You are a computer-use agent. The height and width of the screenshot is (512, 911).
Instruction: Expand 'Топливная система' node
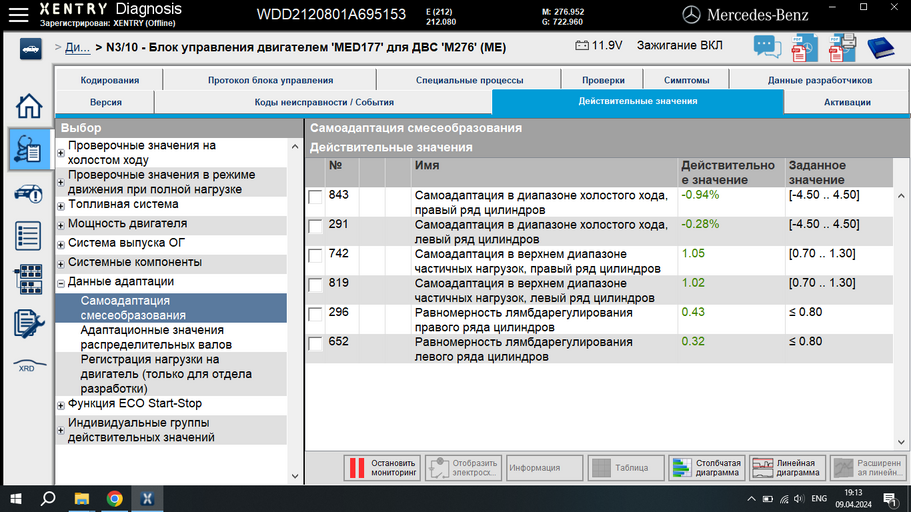[x=61, y=206]
